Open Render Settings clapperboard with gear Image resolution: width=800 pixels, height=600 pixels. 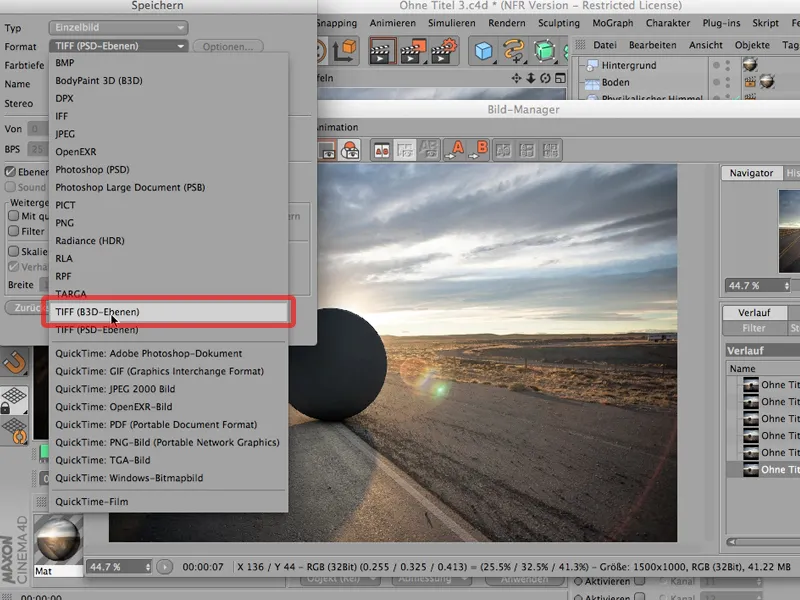click(x=443, y=51)
